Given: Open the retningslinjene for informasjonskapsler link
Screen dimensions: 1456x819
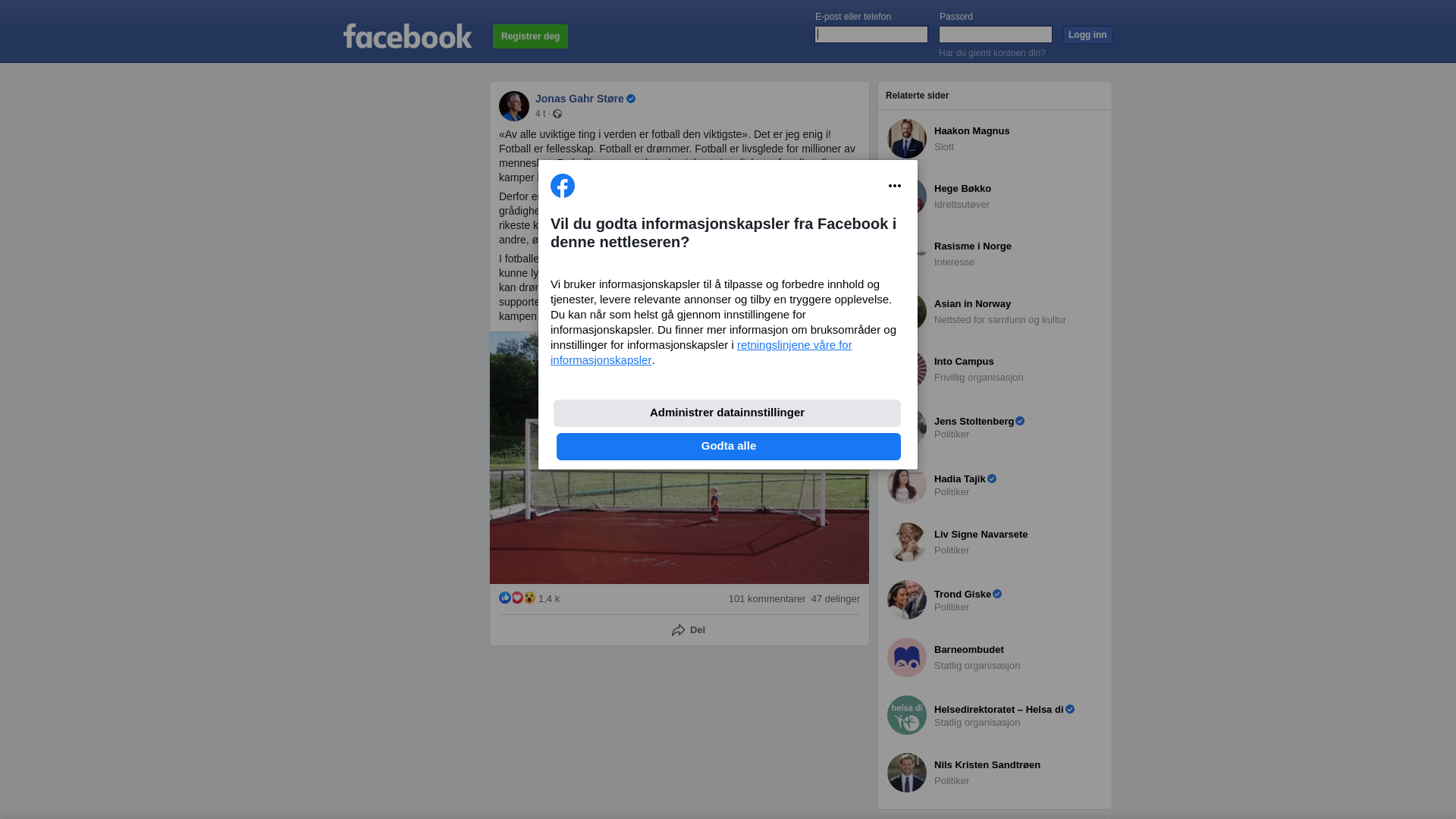Looking at the screenshot, I should click(x=701, y=353).
